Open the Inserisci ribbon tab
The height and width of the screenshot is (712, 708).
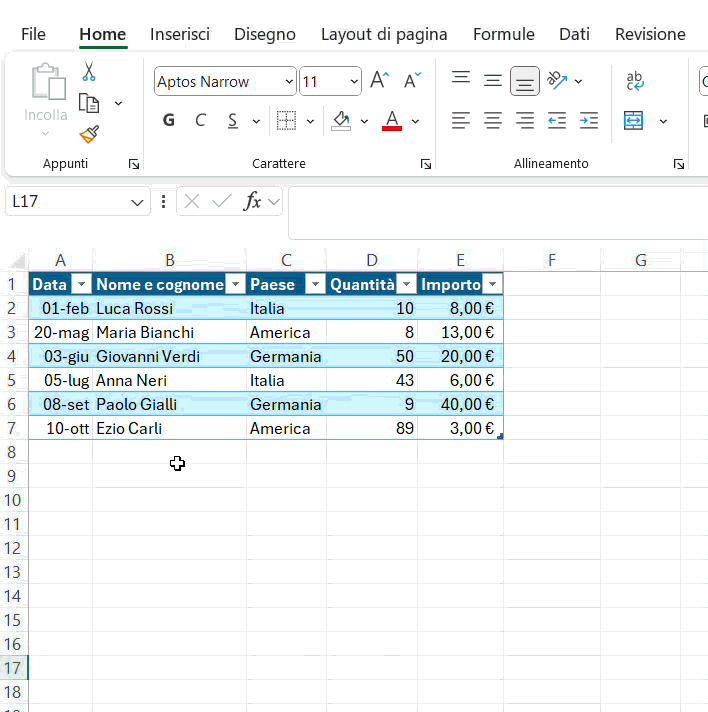tap(180, 34)
